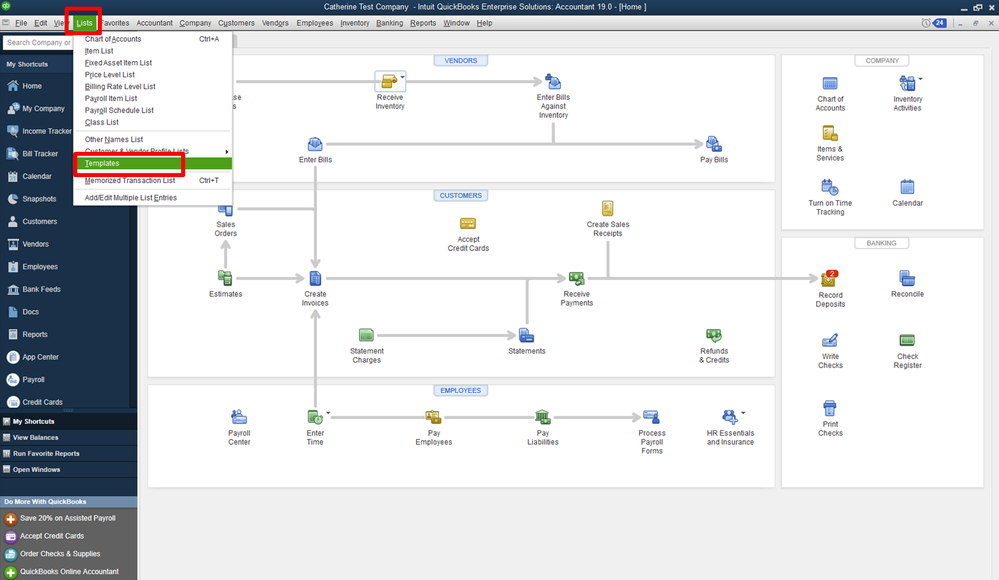Open Receive Inventory icon in Vendors
This screenshot has width=999, height=580.
pos(389,82)
